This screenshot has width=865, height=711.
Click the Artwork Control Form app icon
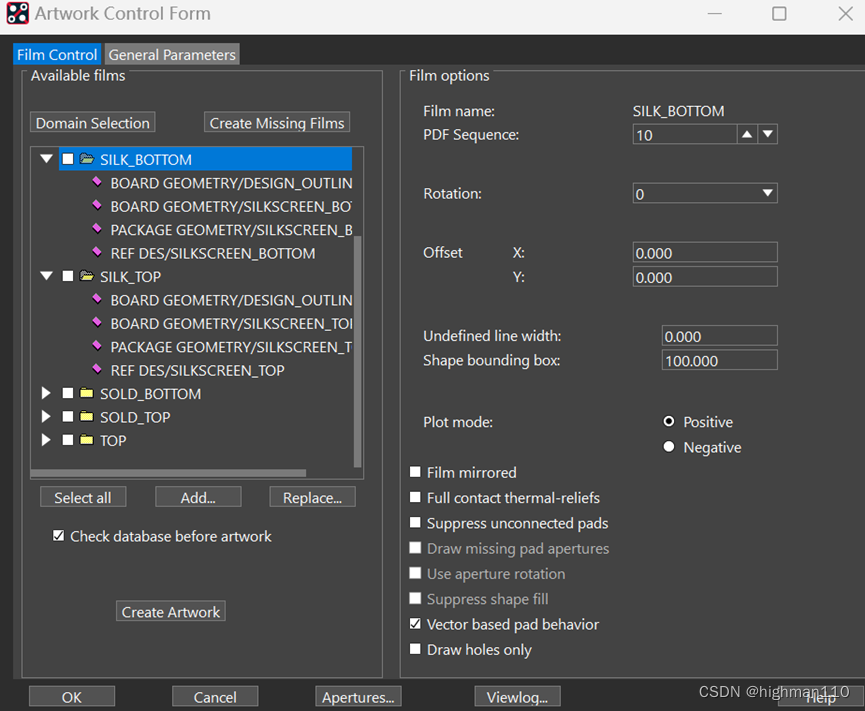point(17,14)
